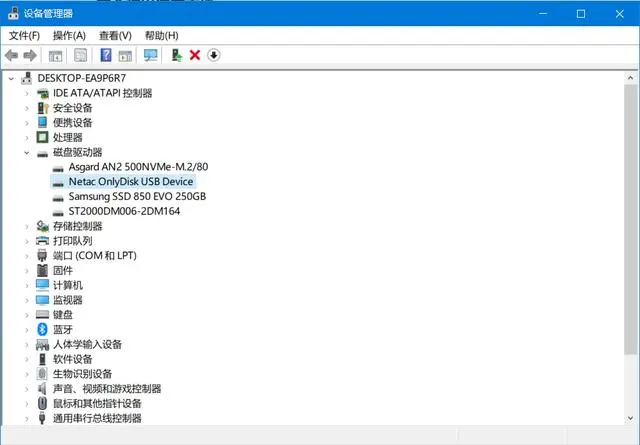Expand the 监视器 category
This screenshot has width=640, height=445.
(x=27, y=300)
